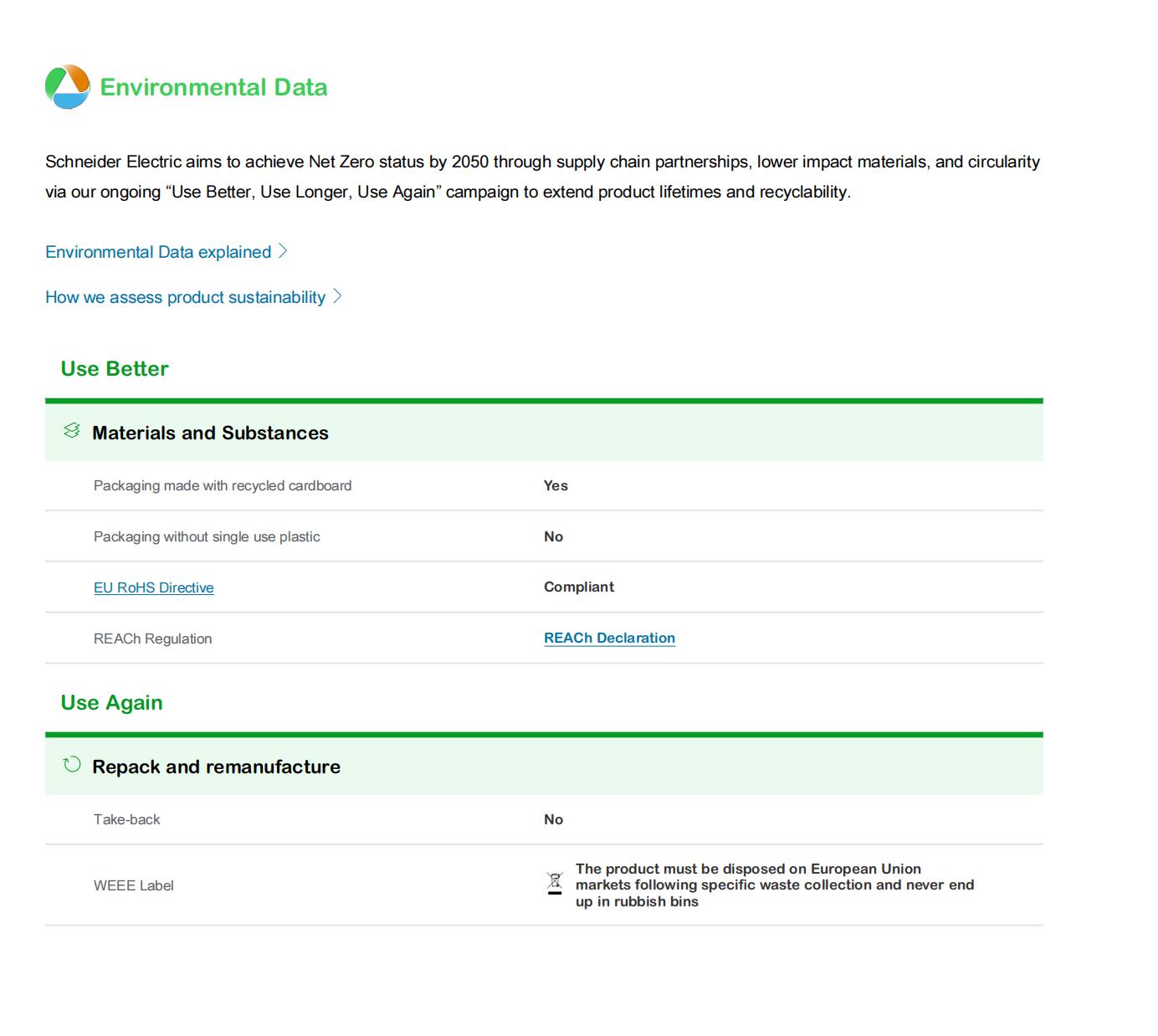Click the crossed-out wheelie bin WEEE icon
The image size is (1158, 1036).
pos(555,884)
